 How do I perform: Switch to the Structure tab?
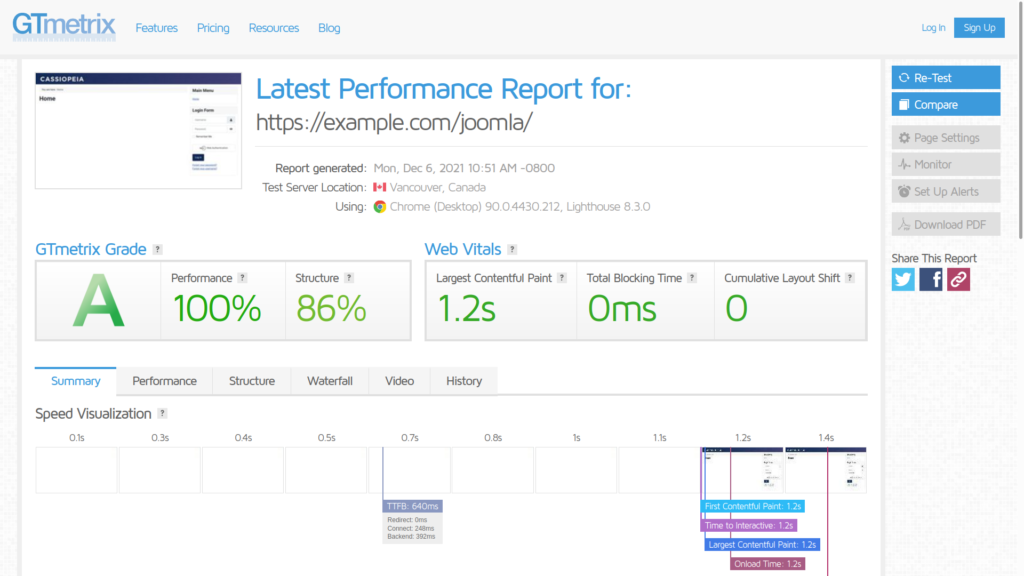[x=251, y=381]
